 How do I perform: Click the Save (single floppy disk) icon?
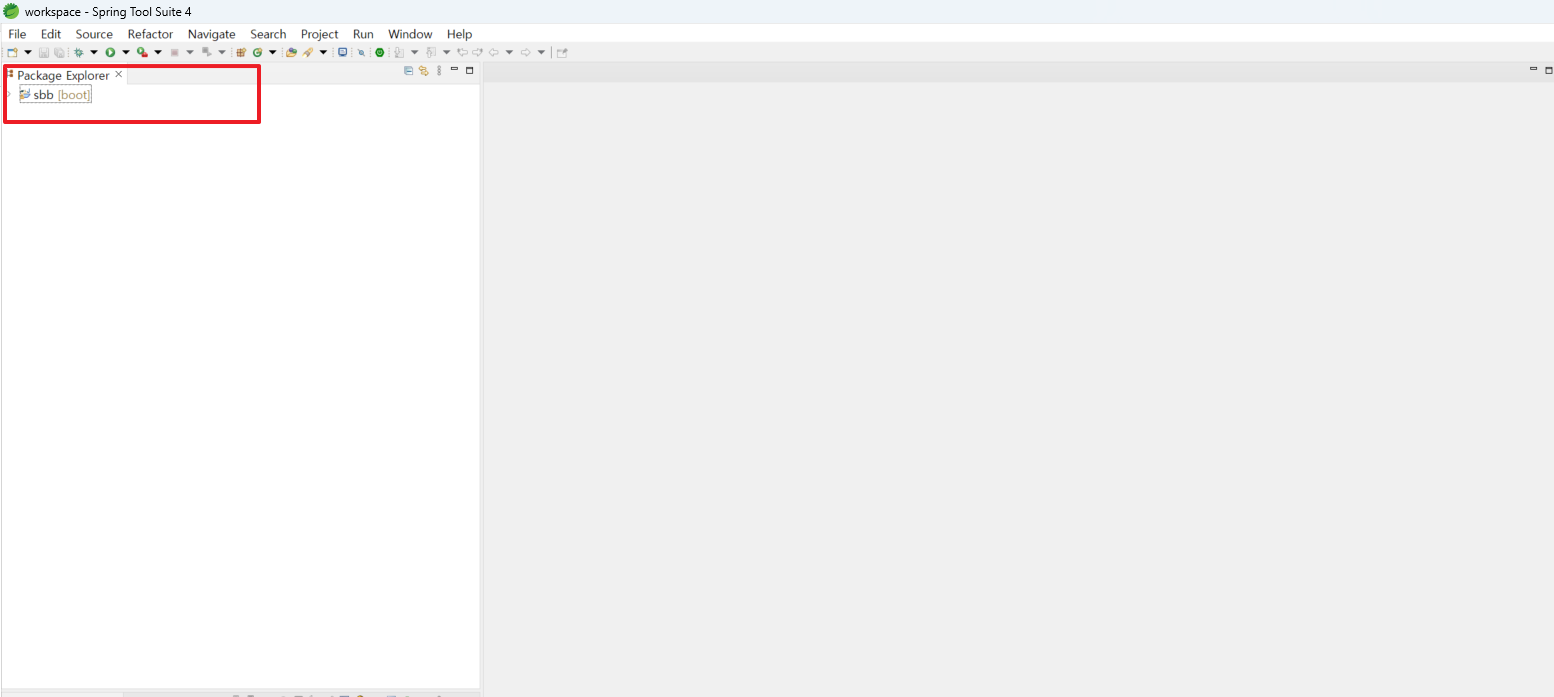(x=44, y=52)
